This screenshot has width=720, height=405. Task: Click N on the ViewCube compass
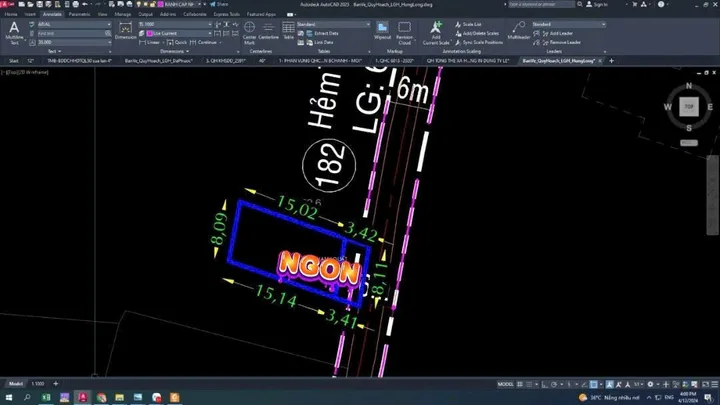[689, 86]
